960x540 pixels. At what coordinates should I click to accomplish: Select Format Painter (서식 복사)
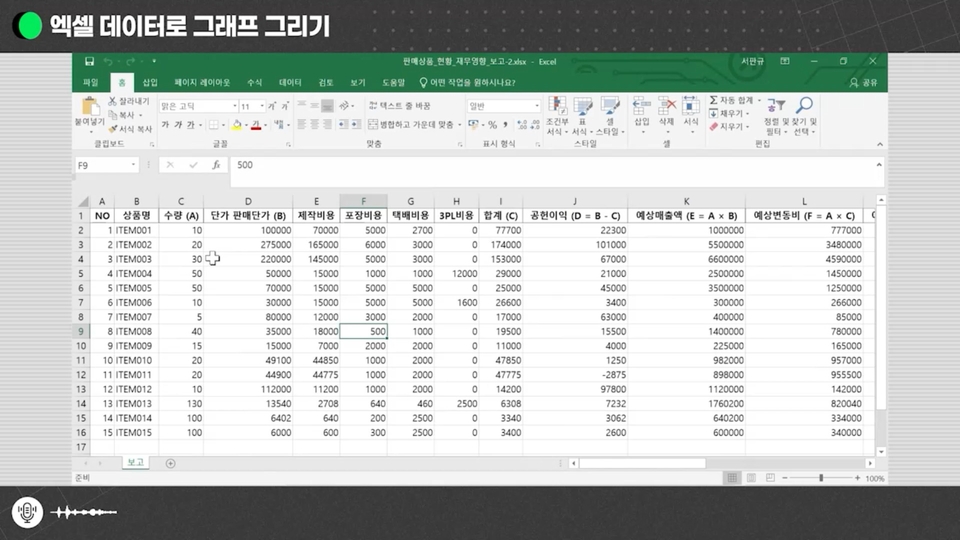point(130,129)
